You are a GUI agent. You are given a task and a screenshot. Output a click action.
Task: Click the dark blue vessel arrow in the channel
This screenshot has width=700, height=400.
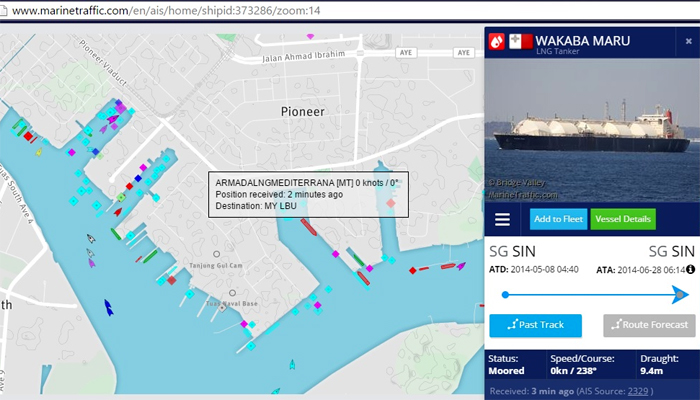pos(108,308)
